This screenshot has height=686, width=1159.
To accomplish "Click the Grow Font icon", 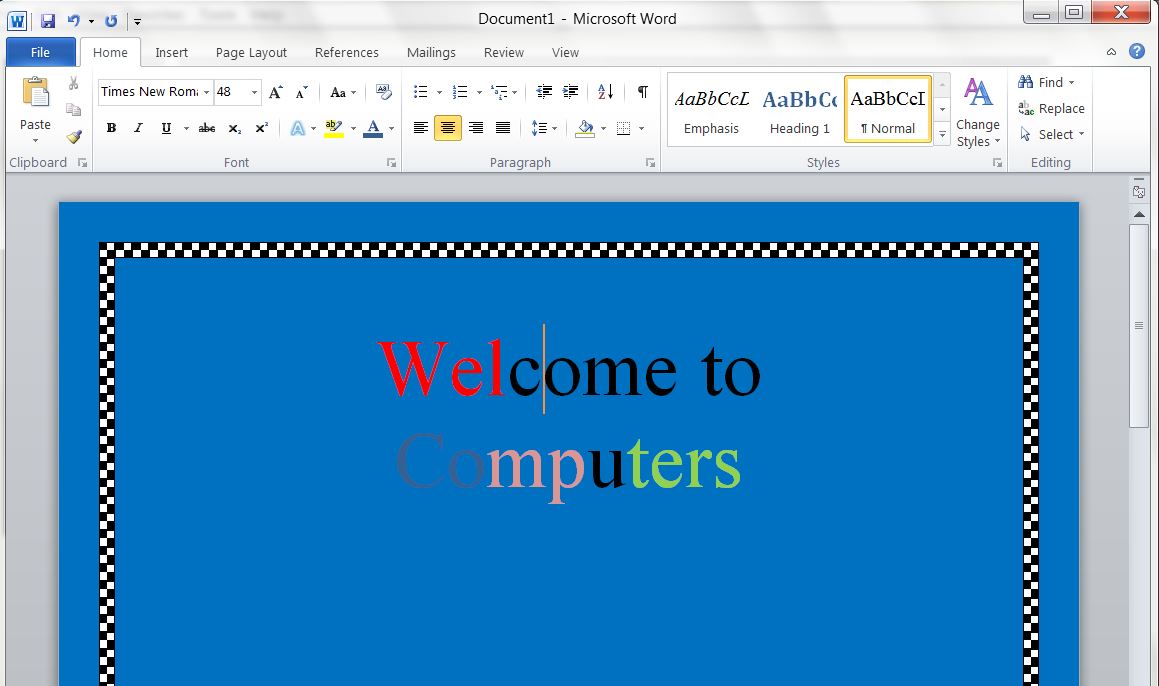I will [x=275, y=92].
